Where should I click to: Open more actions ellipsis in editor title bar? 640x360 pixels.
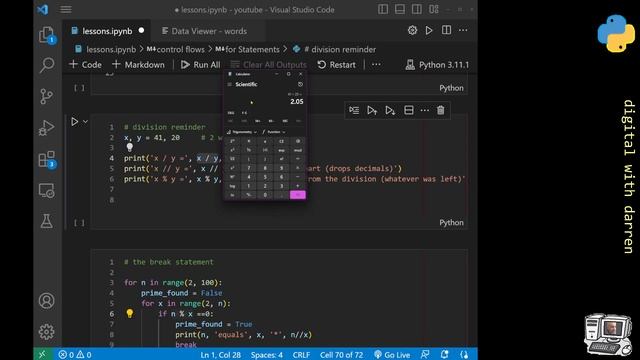(463, 30)
